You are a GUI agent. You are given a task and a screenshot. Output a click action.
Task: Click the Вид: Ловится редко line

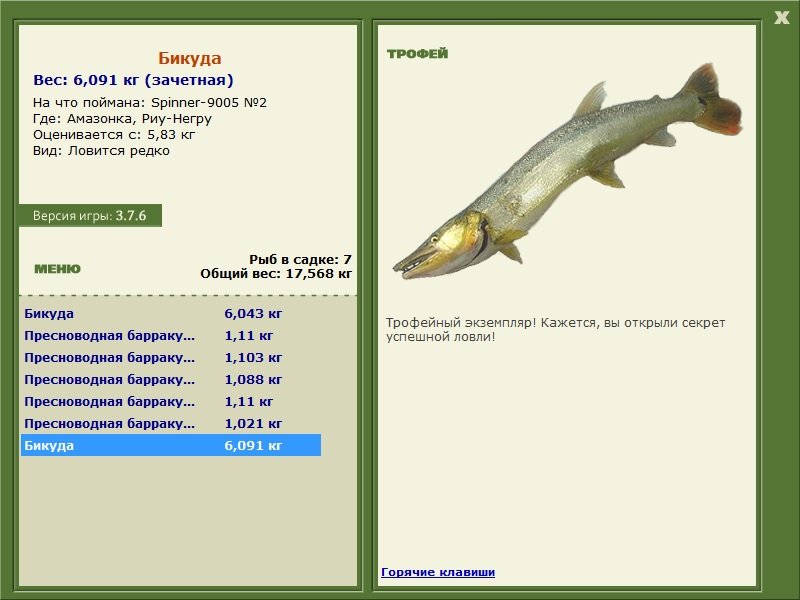[102, 151]
